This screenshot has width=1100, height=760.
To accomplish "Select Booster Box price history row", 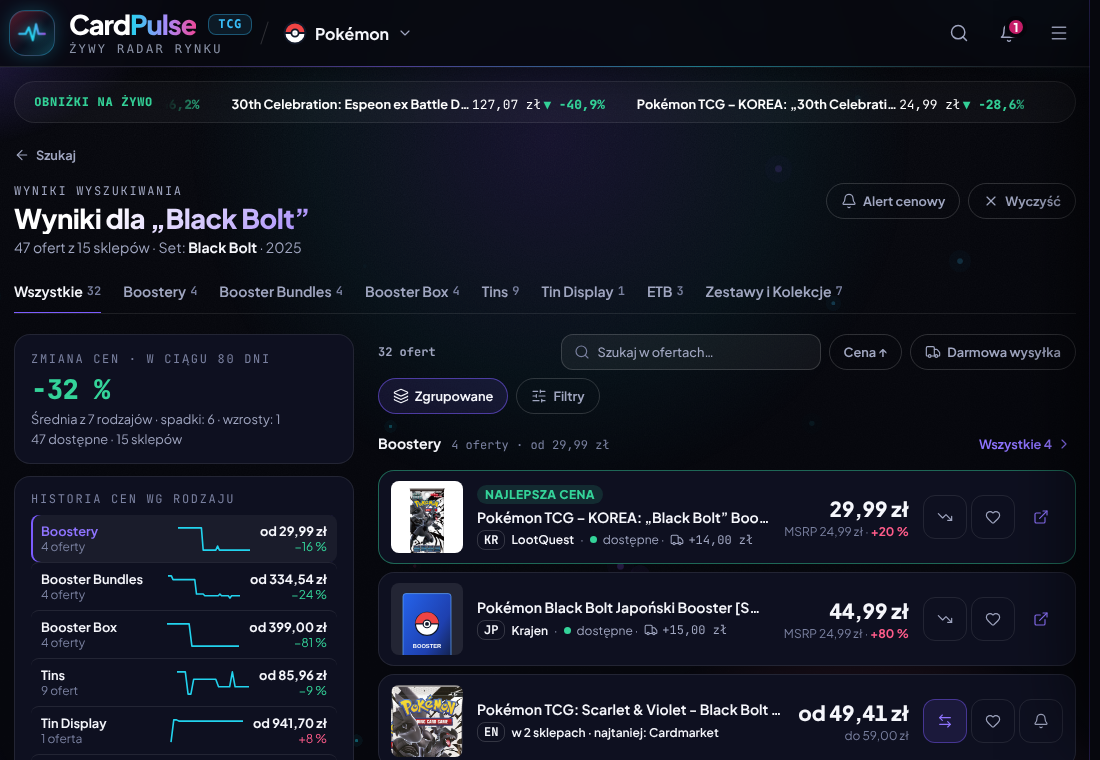I will point(184,634).
